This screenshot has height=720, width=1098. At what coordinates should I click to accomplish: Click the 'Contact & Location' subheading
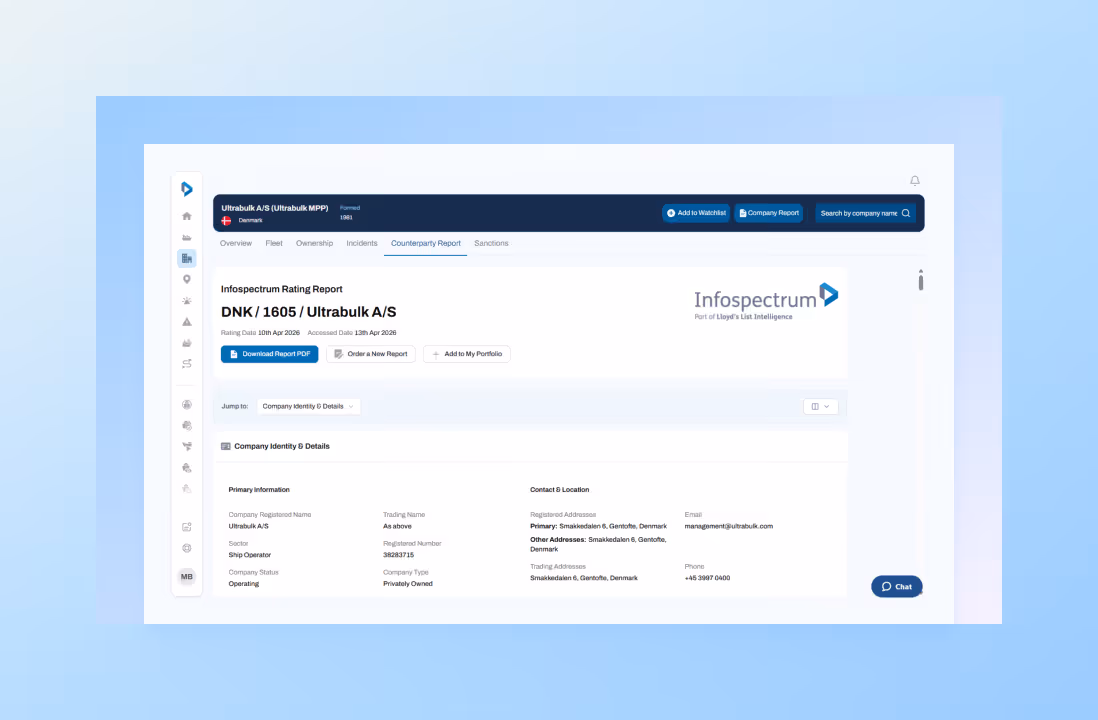[560, 490]
